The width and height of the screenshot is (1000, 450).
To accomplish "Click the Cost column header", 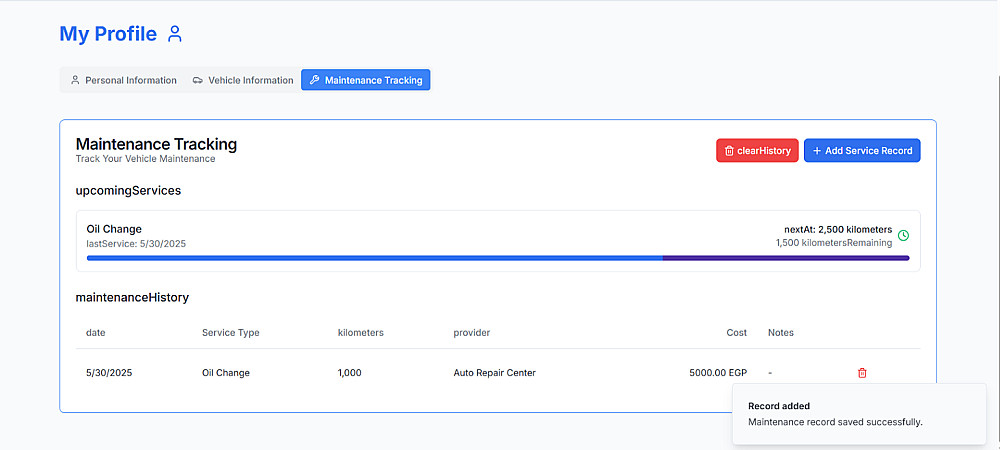I will (x=736, y=332).
